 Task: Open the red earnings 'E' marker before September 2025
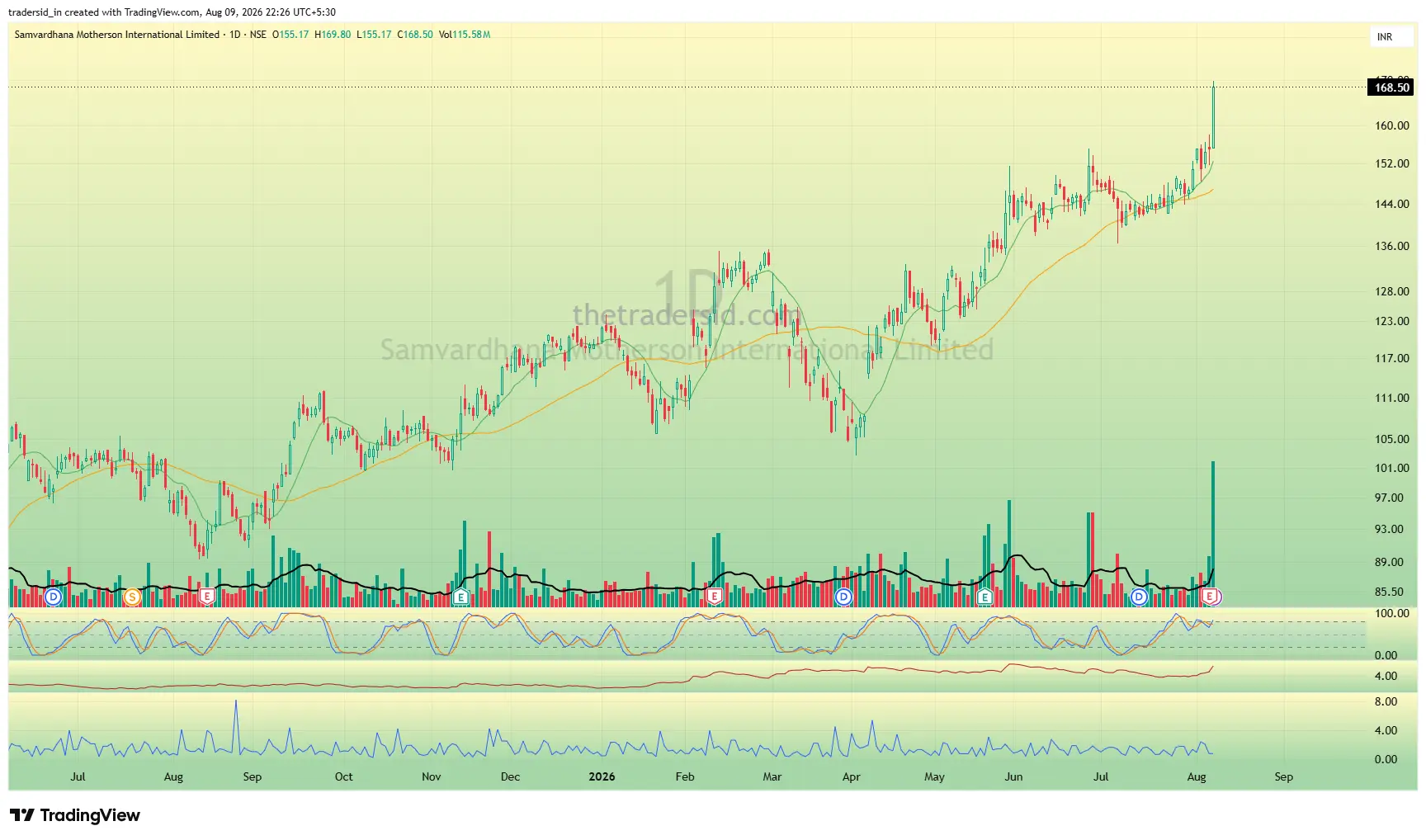(206, 596)
